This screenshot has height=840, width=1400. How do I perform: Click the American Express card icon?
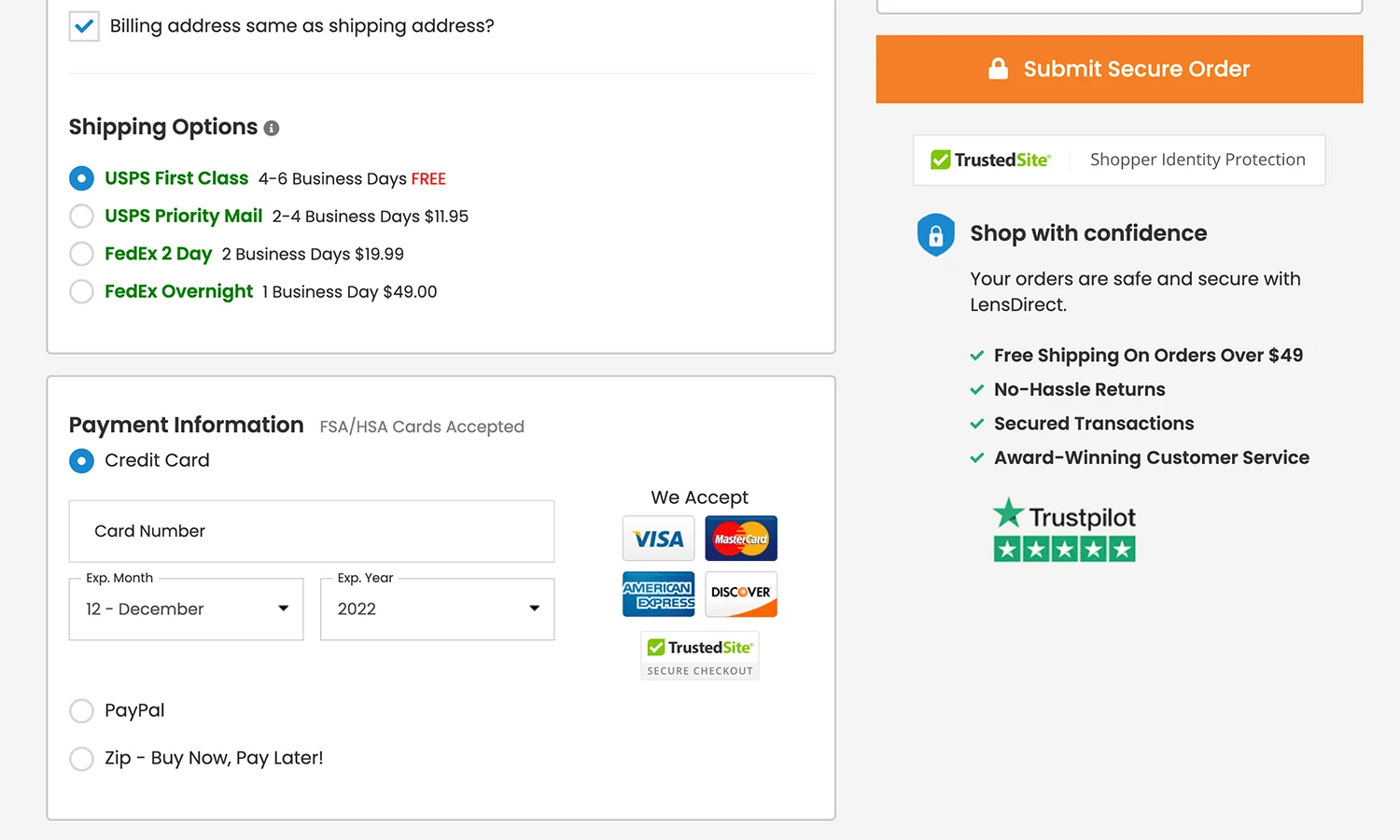pyautogui.click(x=658, y=595)
